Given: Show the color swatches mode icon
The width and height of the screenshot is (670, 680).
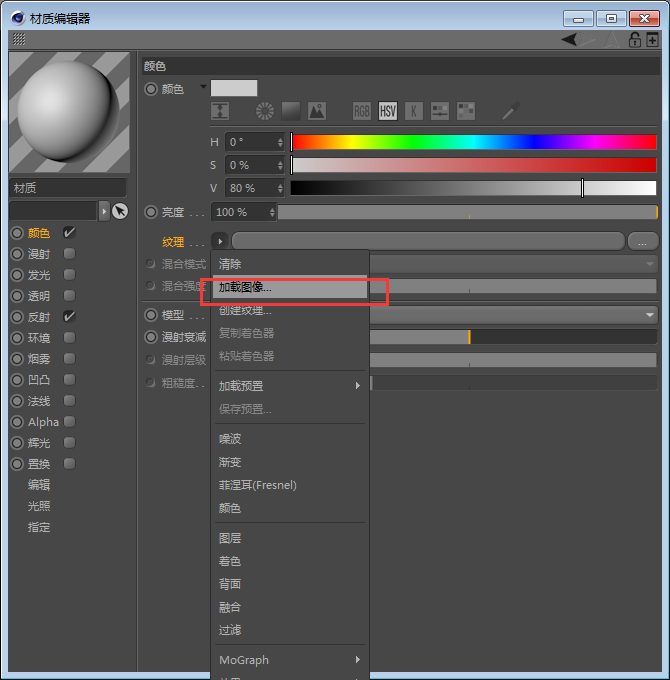Looking at the screenshot, I should pos(466,111).
